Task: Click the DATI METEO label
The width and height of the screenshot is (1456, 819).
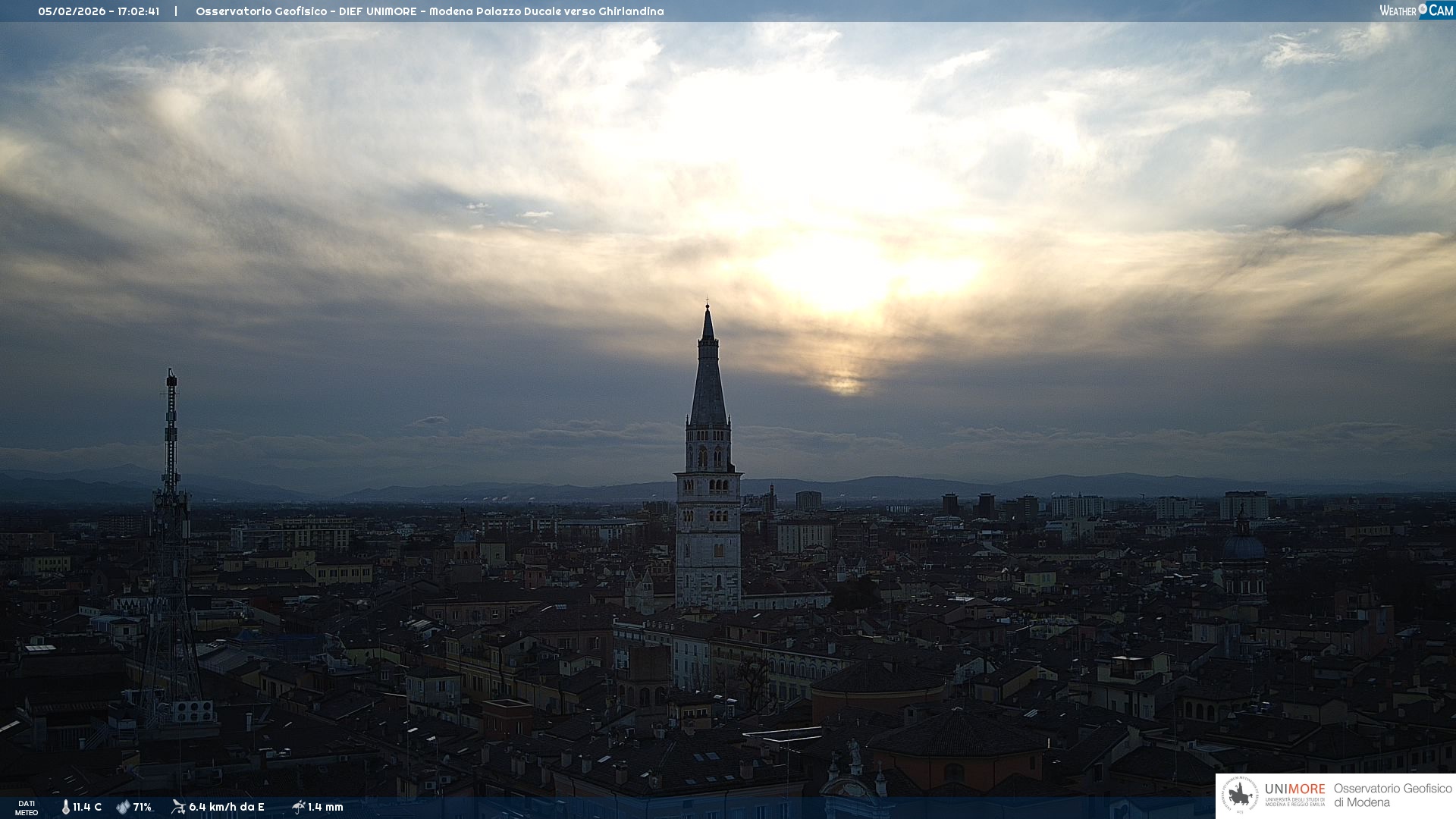Action: 27,808
